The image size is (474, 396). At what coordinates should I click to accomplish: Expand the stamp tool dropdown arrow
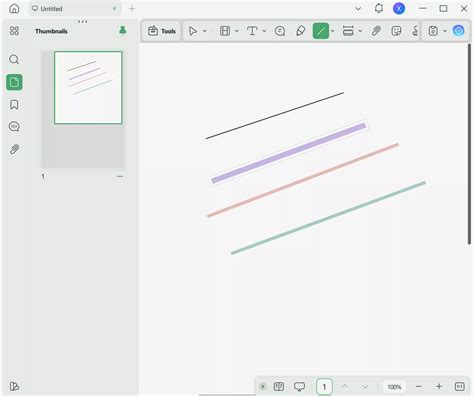pyautogui.click(x=360, y=31)
